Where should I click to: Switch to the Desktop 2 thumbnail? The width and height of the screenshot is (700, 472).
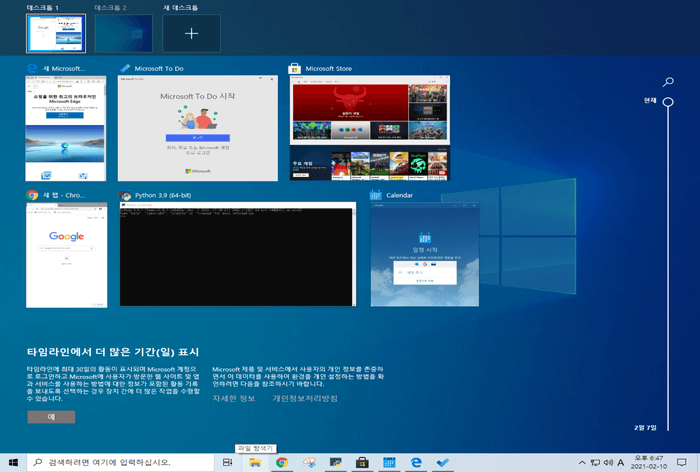point(124,33)
